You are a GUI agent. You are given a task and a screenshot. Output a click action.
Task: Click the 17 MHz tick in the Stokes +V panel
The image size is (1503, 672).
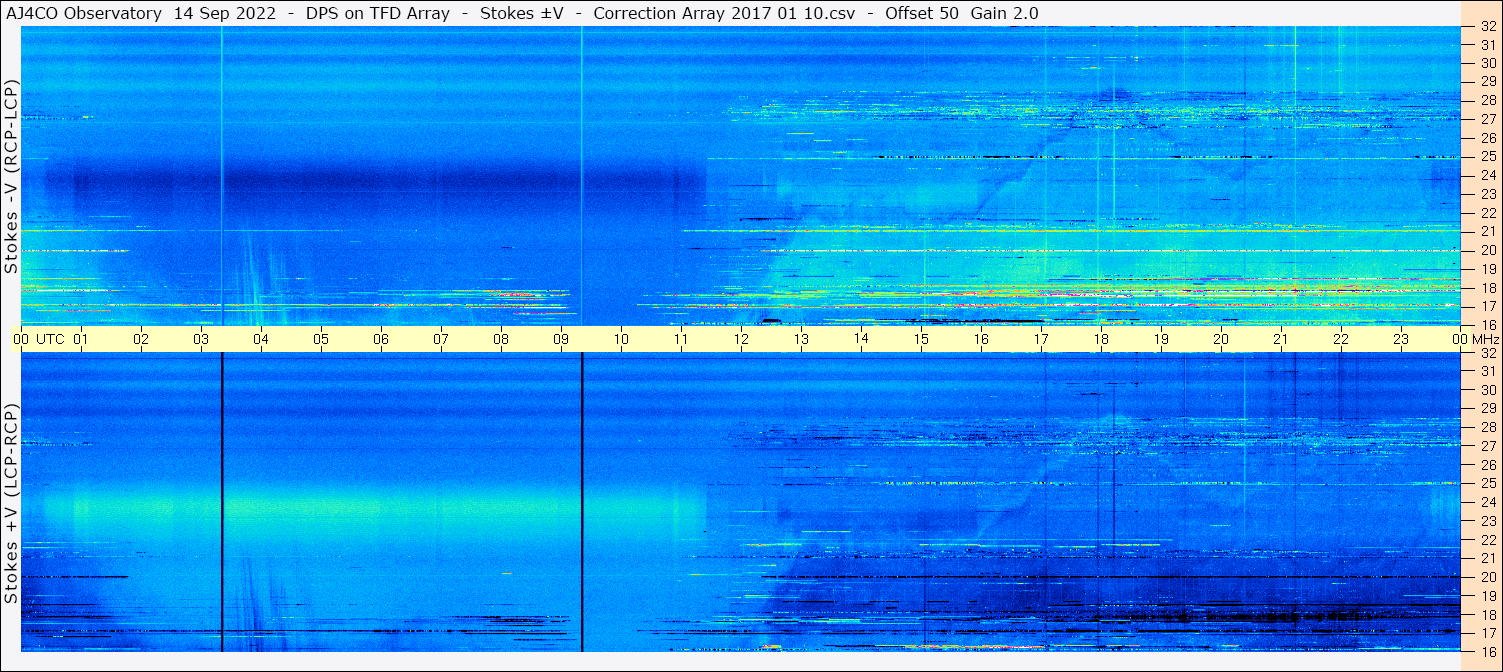tap(1487, 633)
